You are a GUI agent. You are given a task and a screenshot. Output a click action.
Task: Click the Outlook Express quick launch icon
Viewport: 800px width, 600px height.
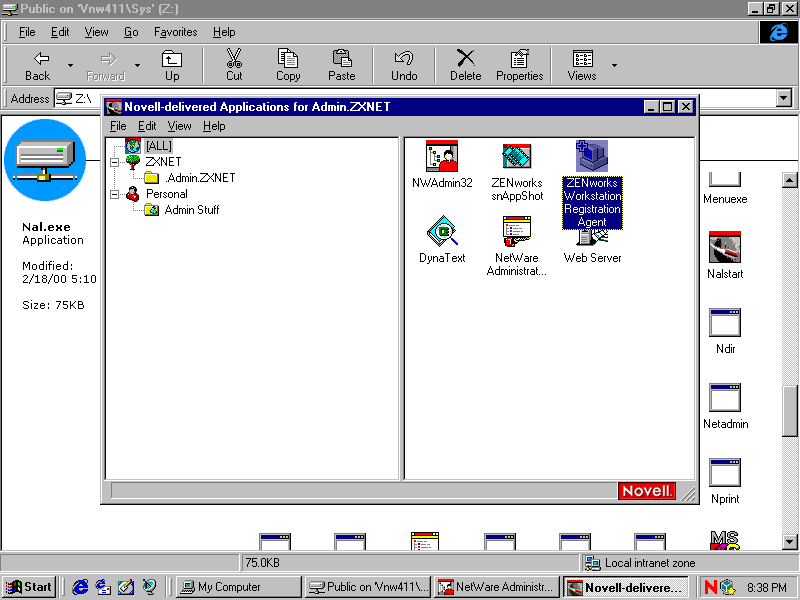coord(103,587)
